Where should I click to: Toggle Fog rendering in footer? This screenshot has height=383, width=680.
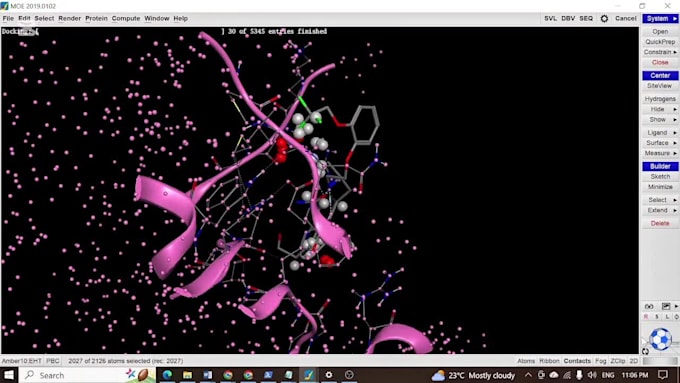point(601,361)
